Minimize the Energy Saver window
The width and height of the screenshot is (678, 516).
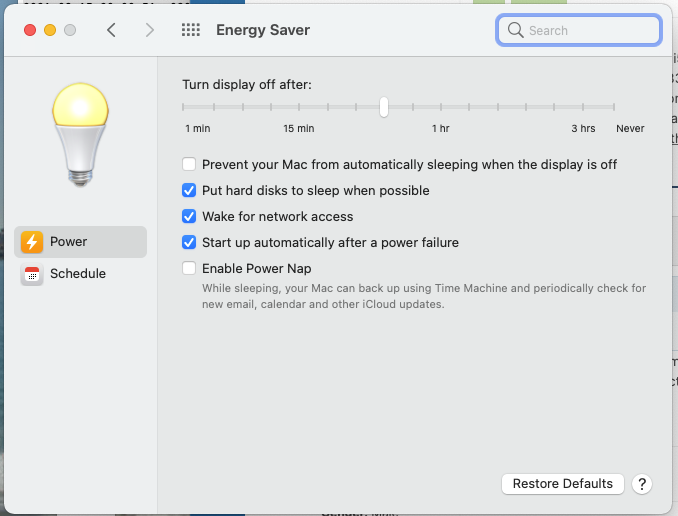click(x=50, y=30)
